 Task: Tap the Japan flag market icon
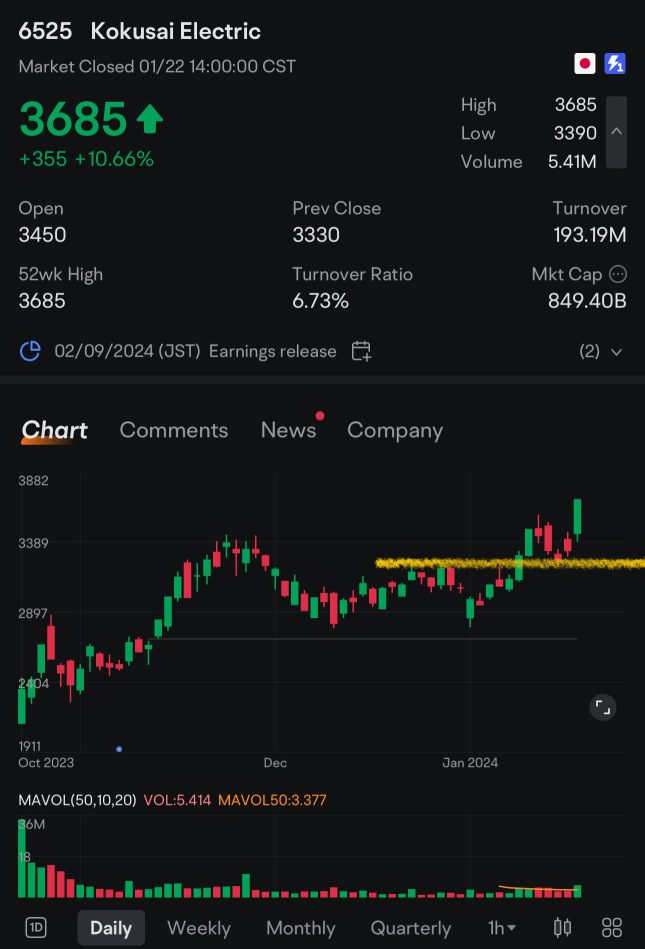(584, 64)
